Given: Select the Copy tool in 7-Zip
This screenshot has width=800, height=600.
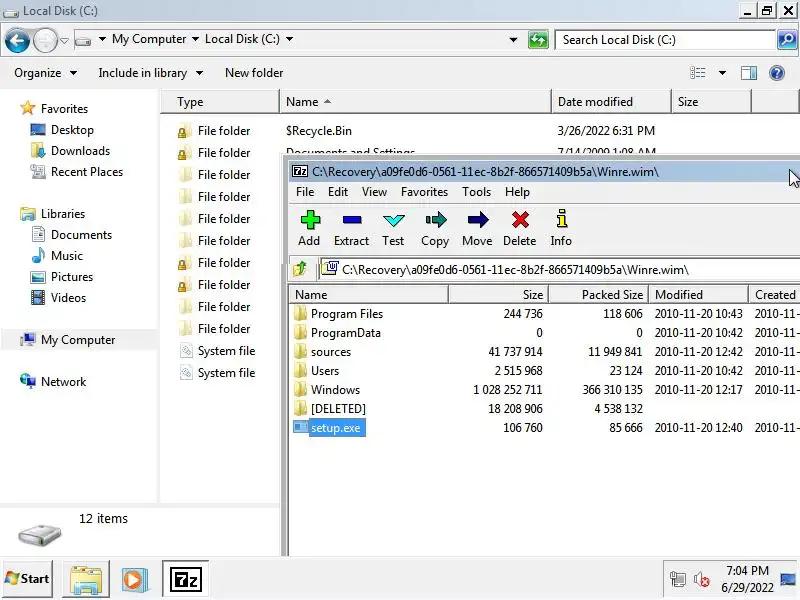Looking at the screenshot, I should click(435, 229).
